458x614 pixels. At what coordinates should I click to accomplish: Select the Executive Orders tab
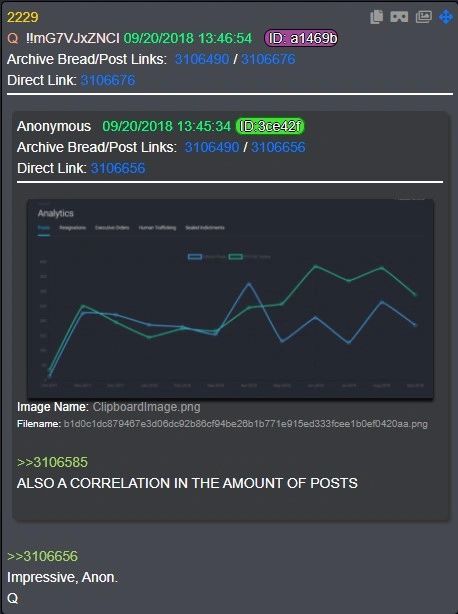tap(112, 228)
